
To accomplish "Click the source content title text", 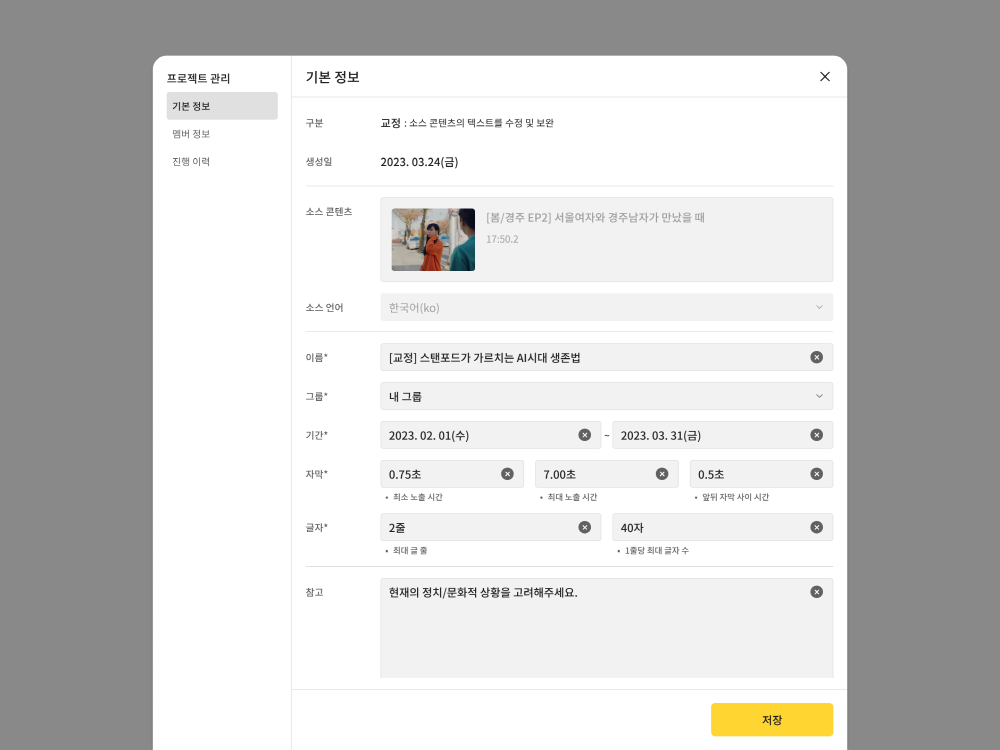I will pyautogui.click(x=595, y=217).
